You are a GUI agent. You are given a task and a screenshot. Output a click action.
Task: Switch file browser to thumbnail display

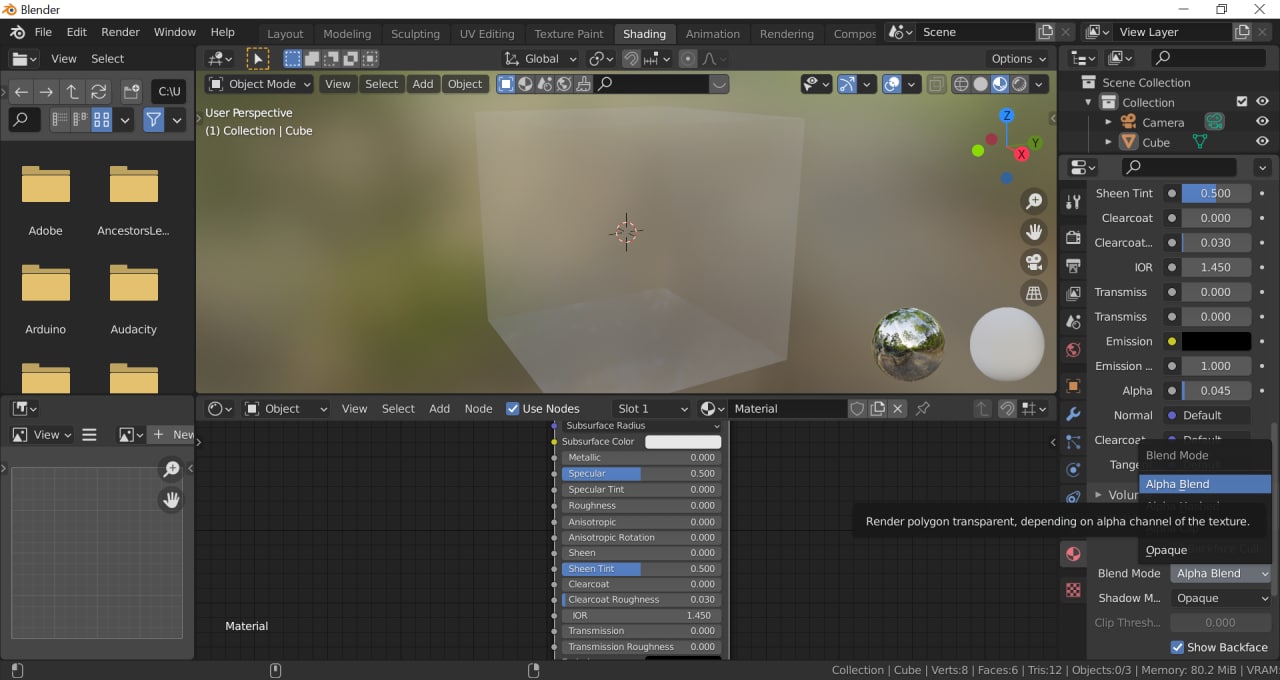point(102,120)
